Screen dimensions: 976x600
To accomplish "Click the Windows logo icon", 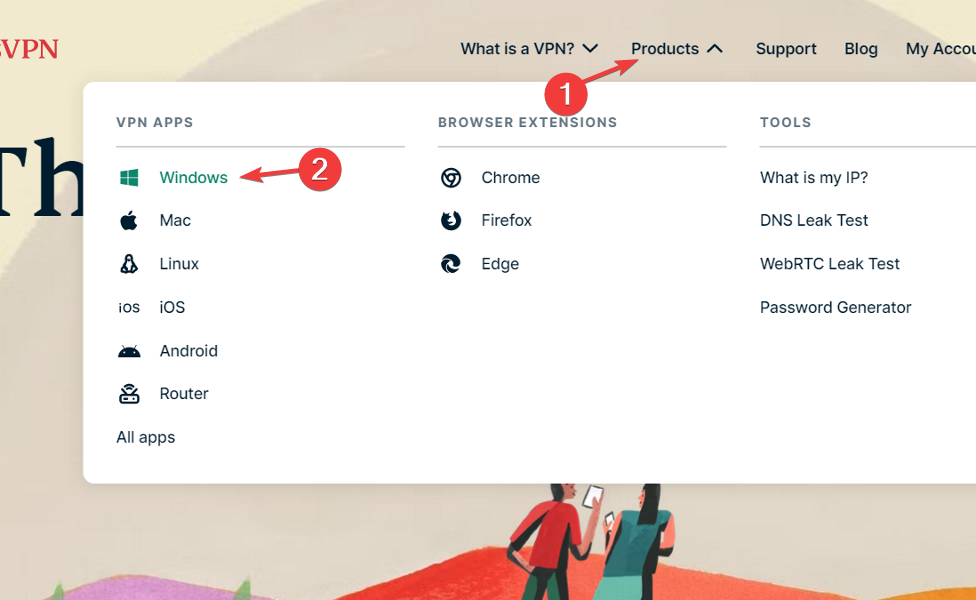I will point(129,178).
